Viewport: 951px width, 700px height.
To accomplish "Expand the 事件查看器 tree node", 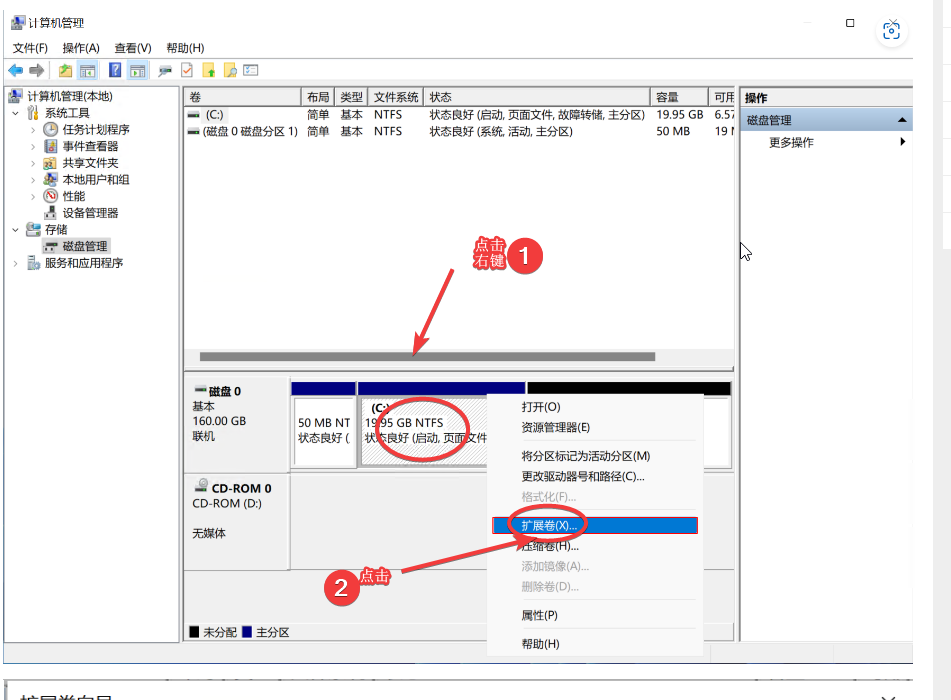I will tap(33, 146).
